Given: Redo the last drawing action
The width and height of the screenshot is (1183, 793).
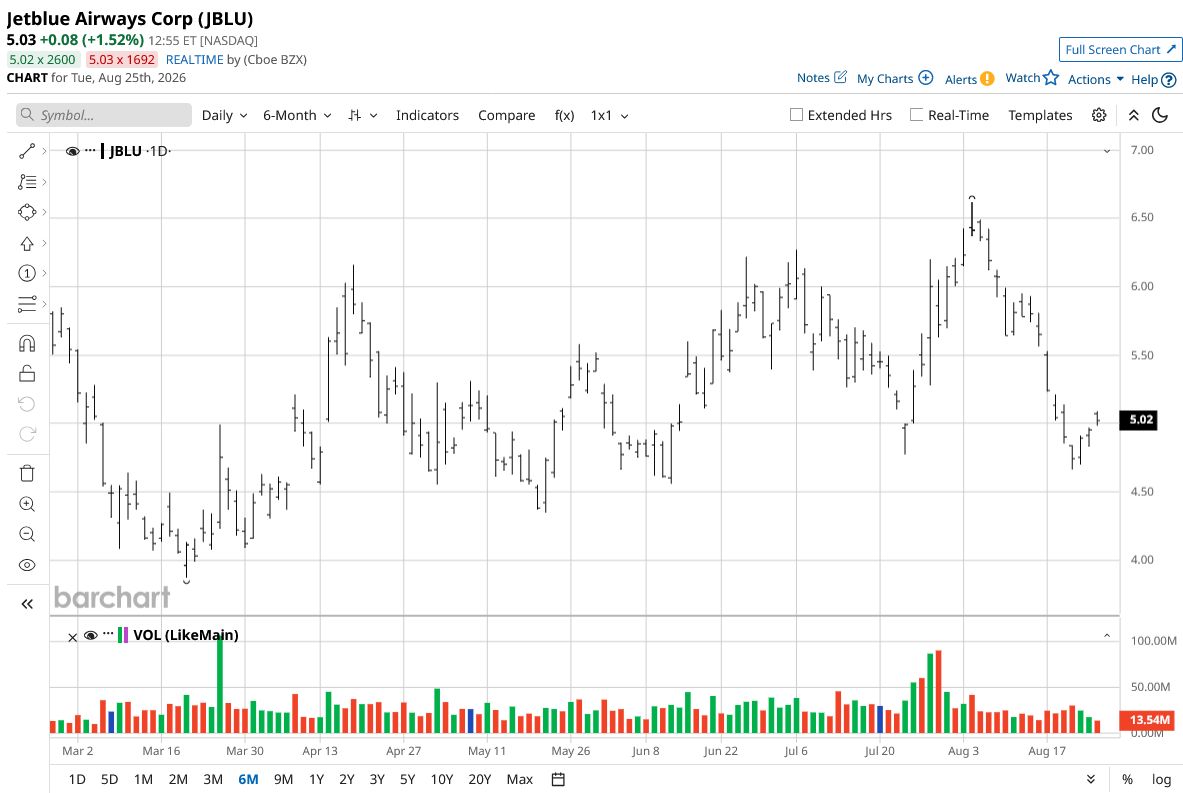Looking at the screenshot, I should click(x=27, y=434).
